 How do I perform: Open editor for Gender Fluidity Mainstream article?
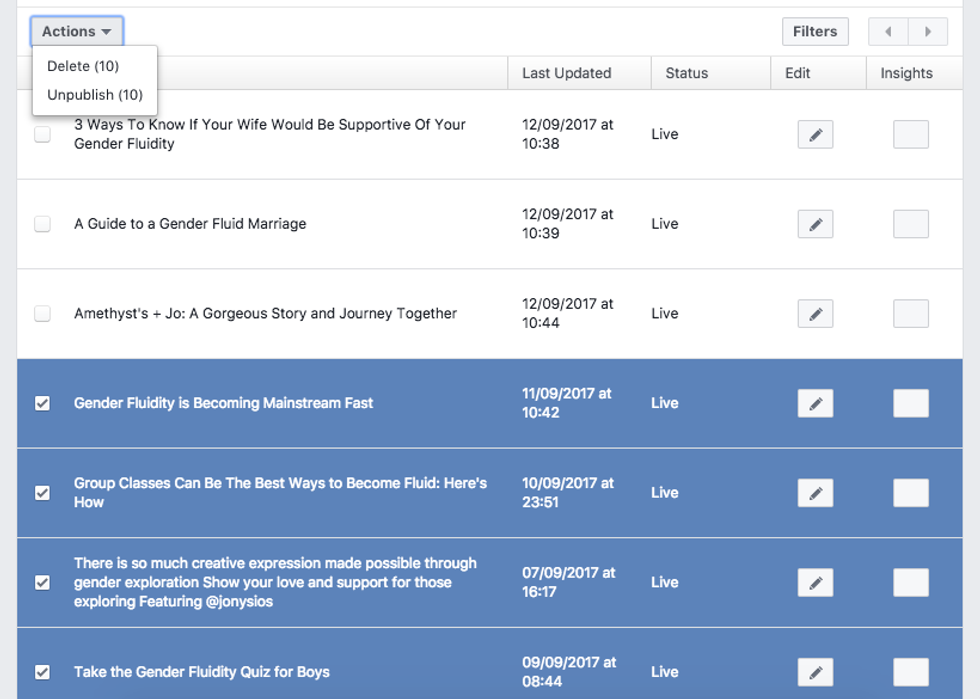[x=815, y=403]
